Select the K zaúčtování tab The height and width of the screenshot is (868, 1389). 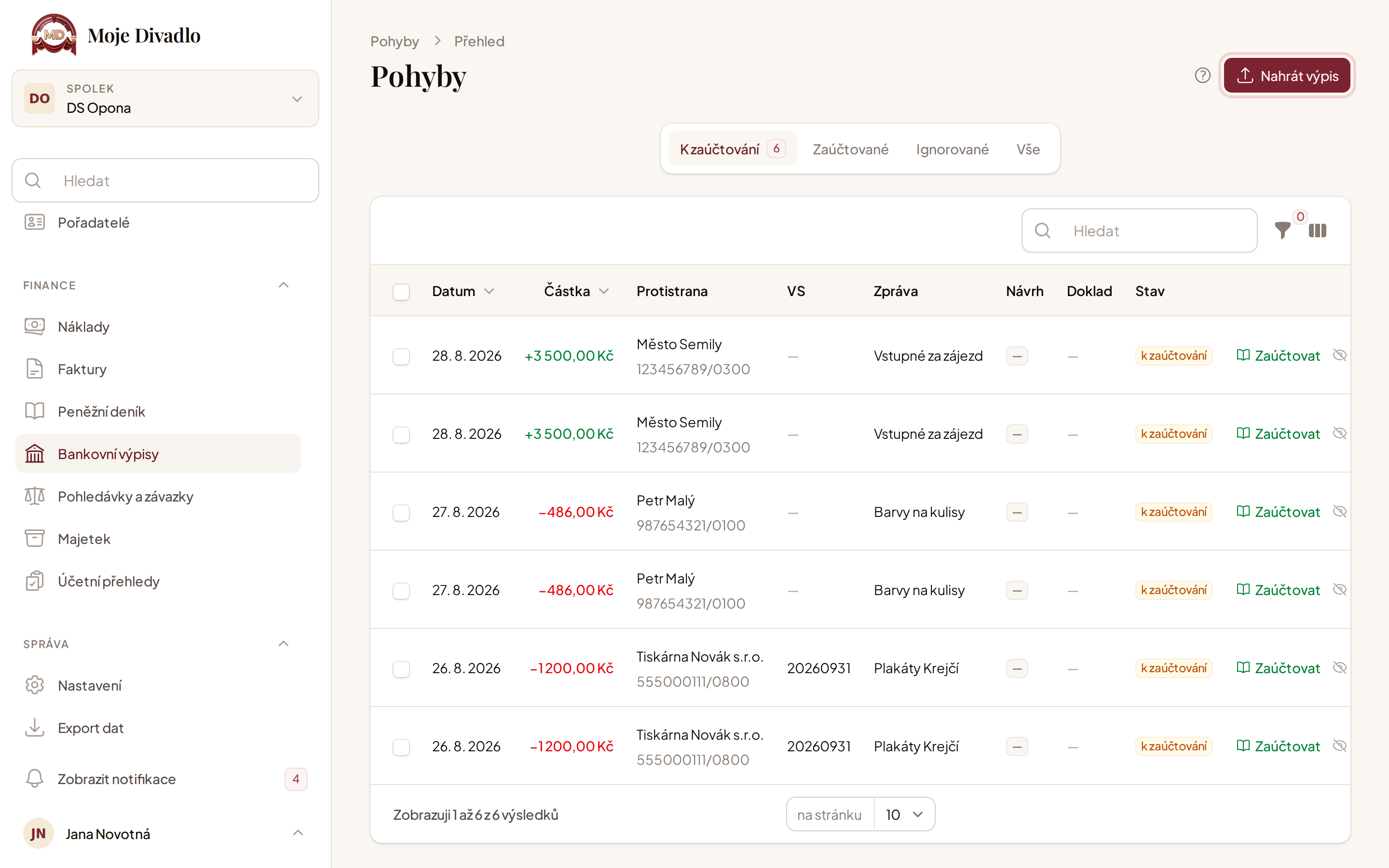tap(733, 149)
